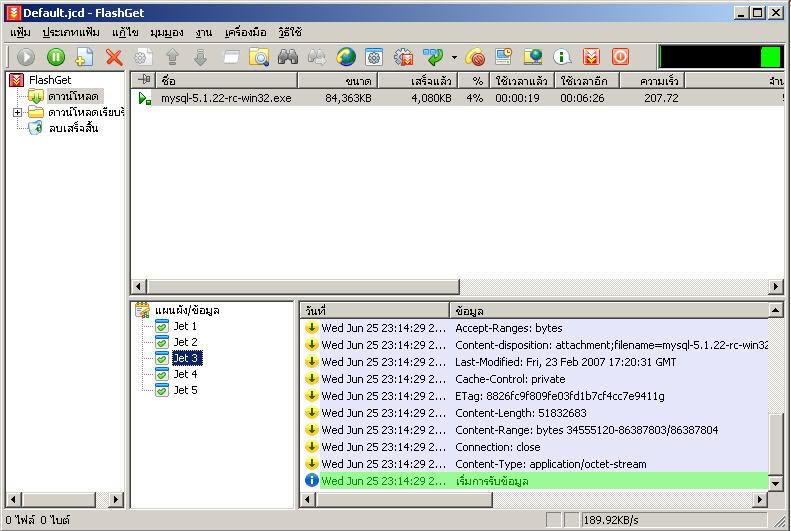The image size is (791, 531).
Task: Open the scheduler clock icon
Action: pos(503,57)
